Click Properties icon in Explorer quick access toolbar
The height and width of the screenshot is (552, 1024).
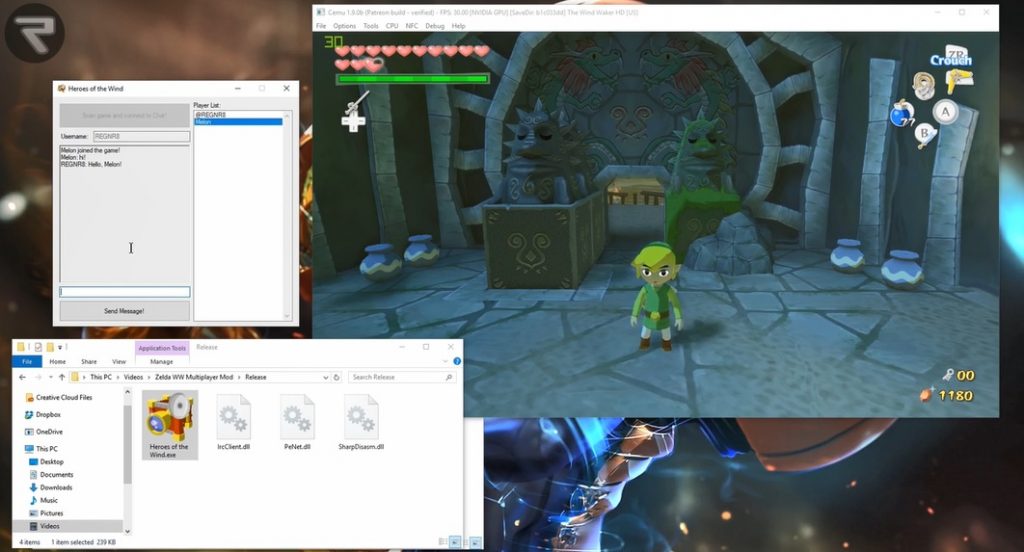coord(38,347)
